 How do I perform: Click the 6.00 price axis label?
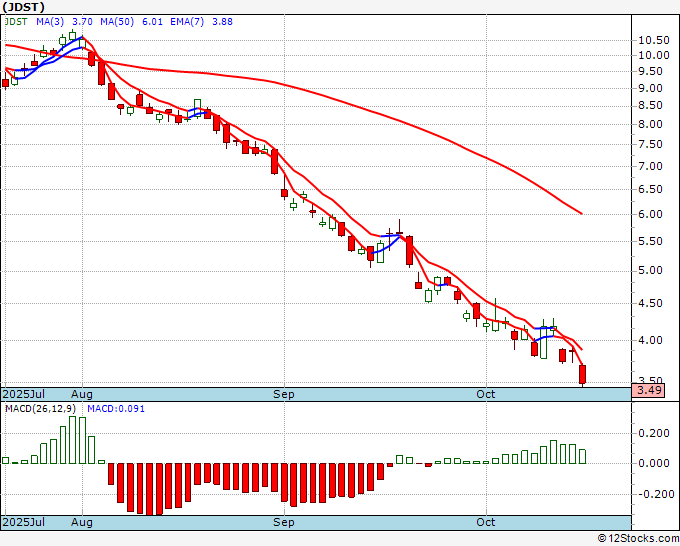point(651,214)
